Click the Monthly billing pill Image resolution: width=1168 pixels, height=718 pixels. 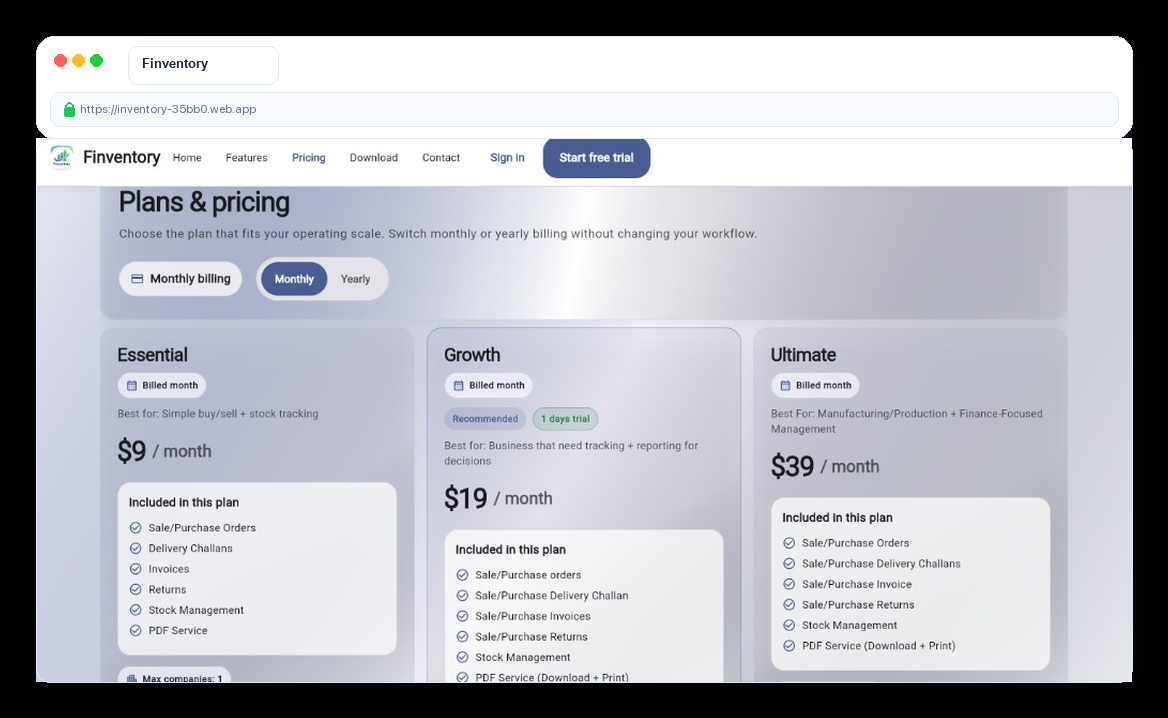pos(181,279)
